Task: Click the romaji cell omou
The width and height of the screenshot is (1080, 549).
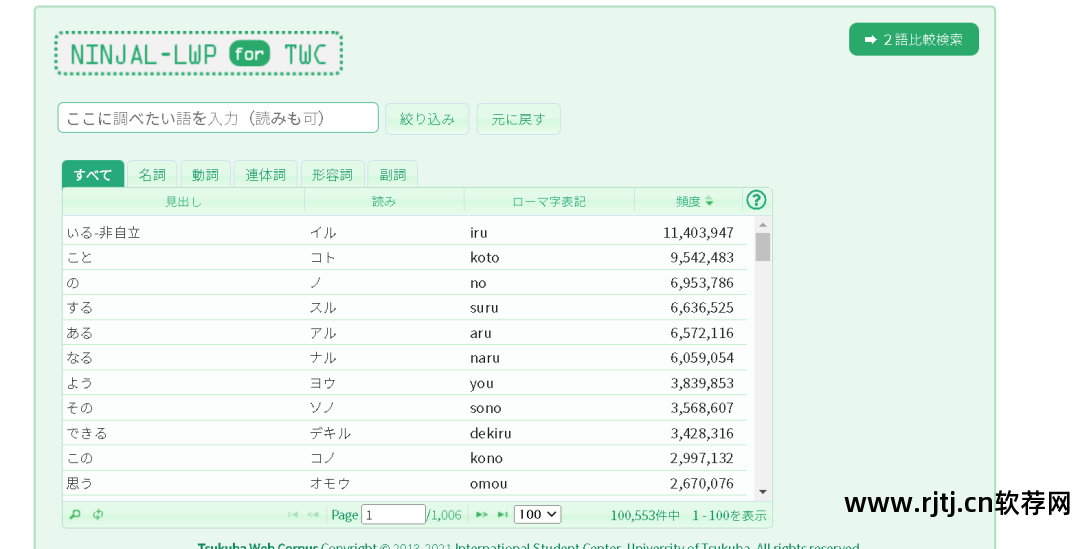Action: (488, 484)
